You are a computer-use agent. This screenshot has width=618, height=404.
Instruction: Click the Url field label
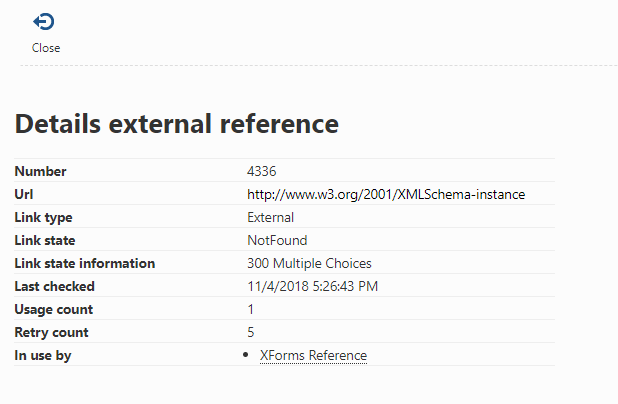coord(24,194)
